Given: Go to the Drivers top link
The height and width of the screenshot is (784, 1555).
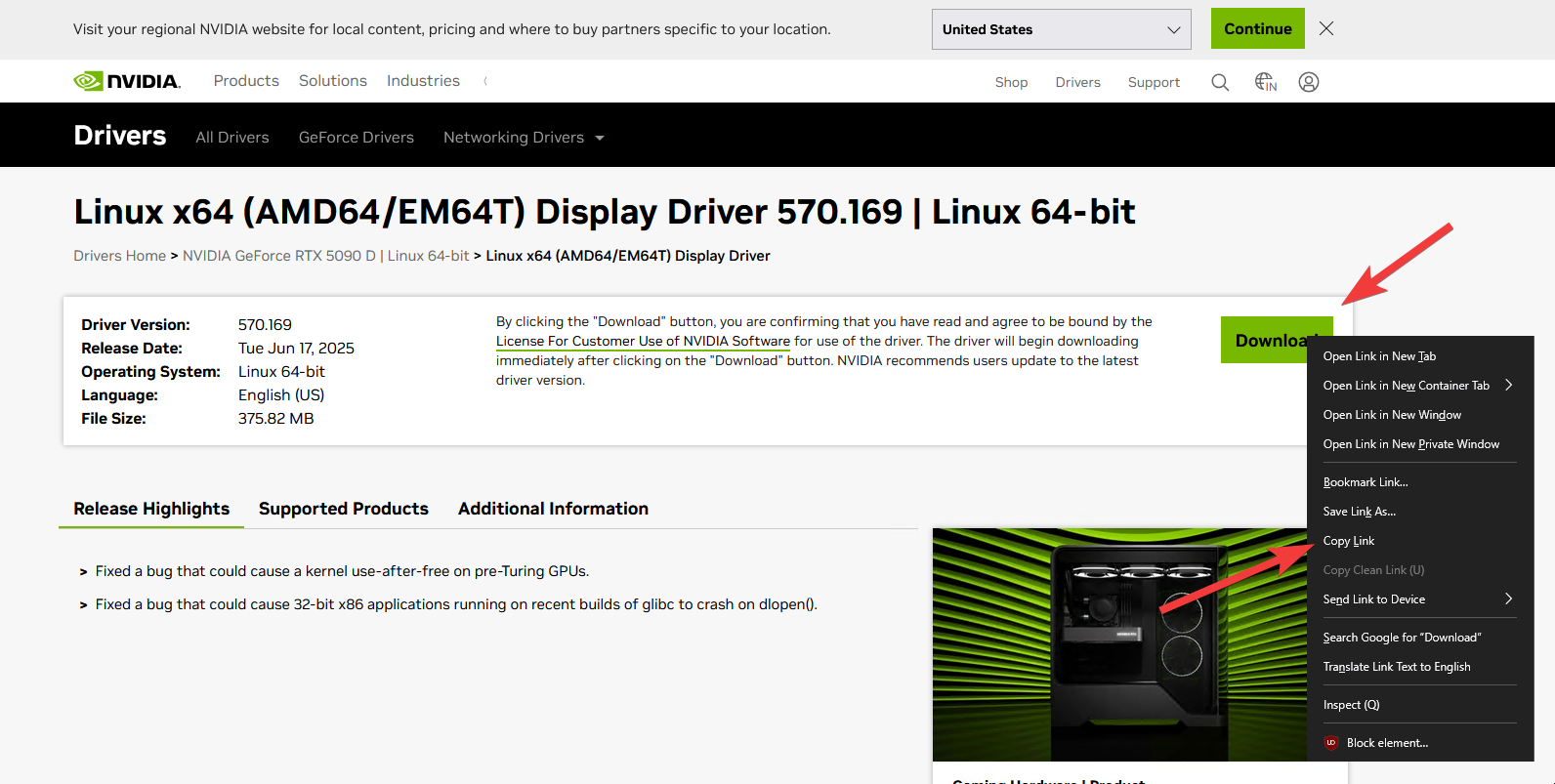Looking at the screenshot, I should coord(1077,82).
